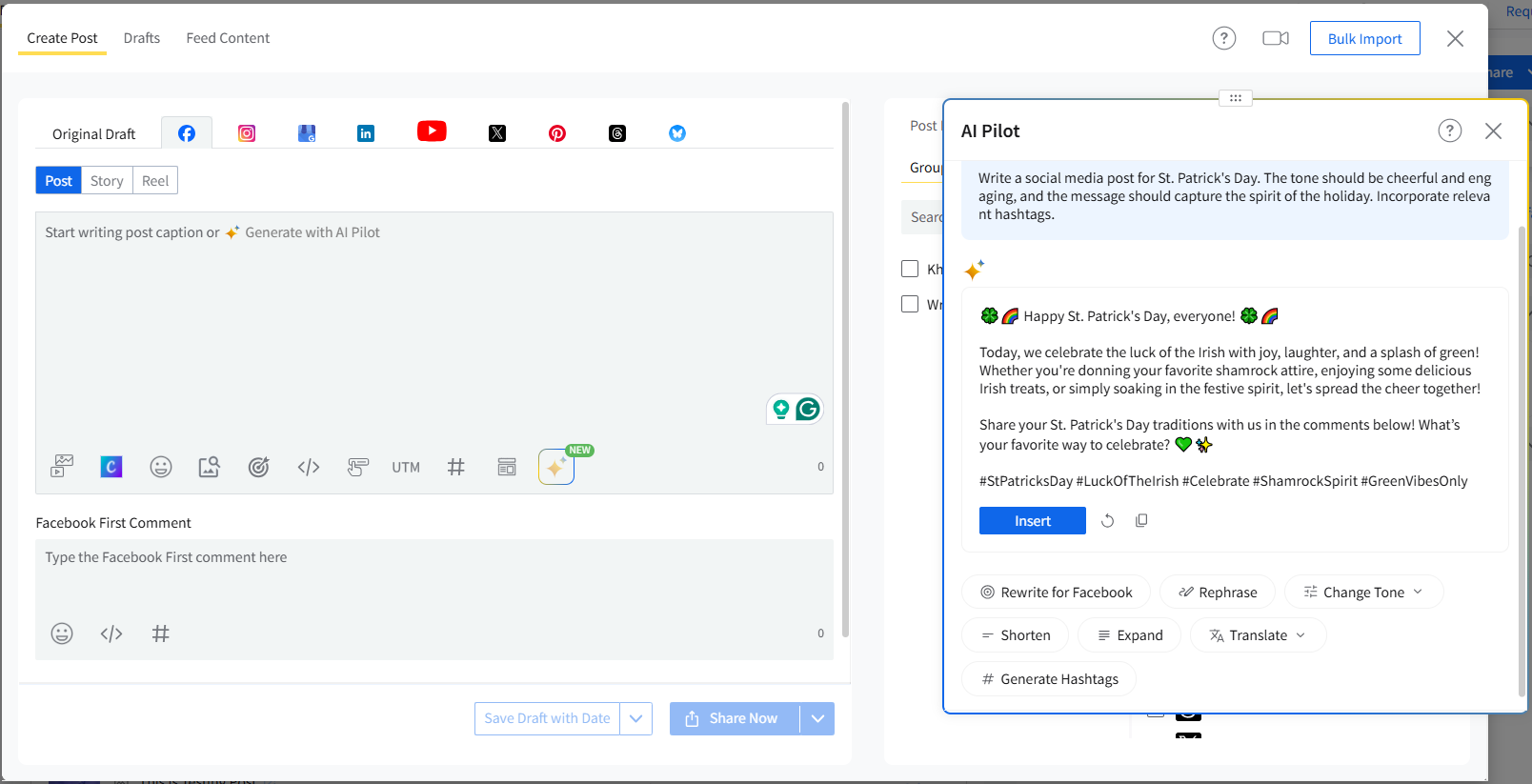Open the hashtag picker in caption toolbar
1532x784 pixels.
pyautogui.click(x=456, y=467)
